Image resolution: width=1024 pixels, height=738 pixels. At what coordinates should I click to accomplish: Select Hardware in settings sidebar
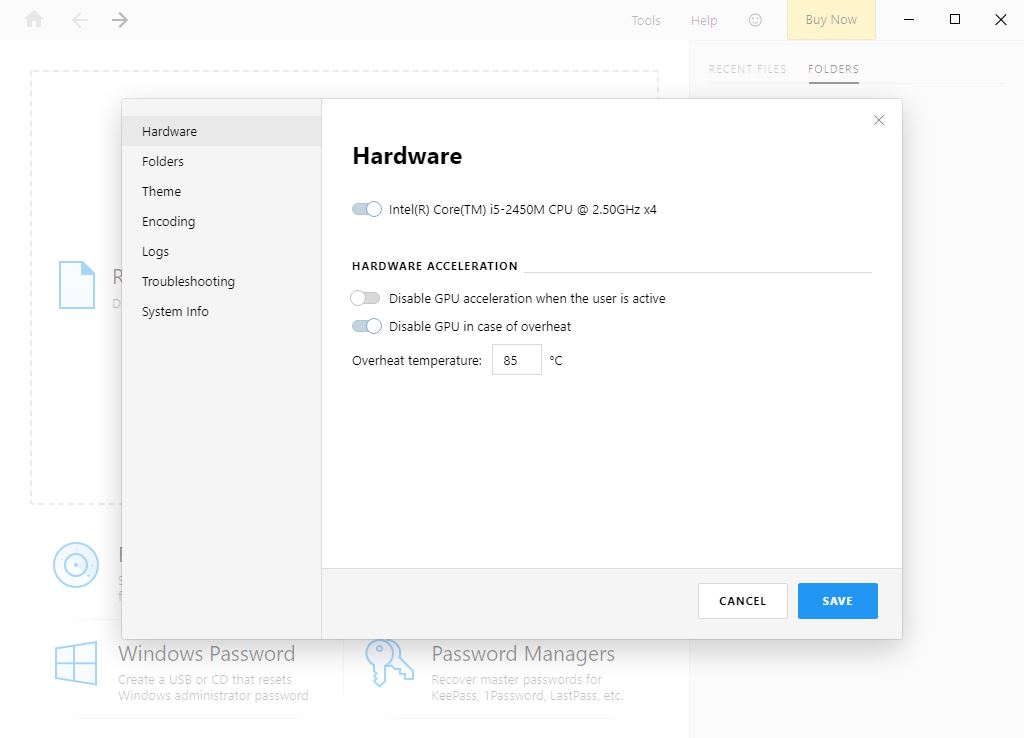pos(221,131)
